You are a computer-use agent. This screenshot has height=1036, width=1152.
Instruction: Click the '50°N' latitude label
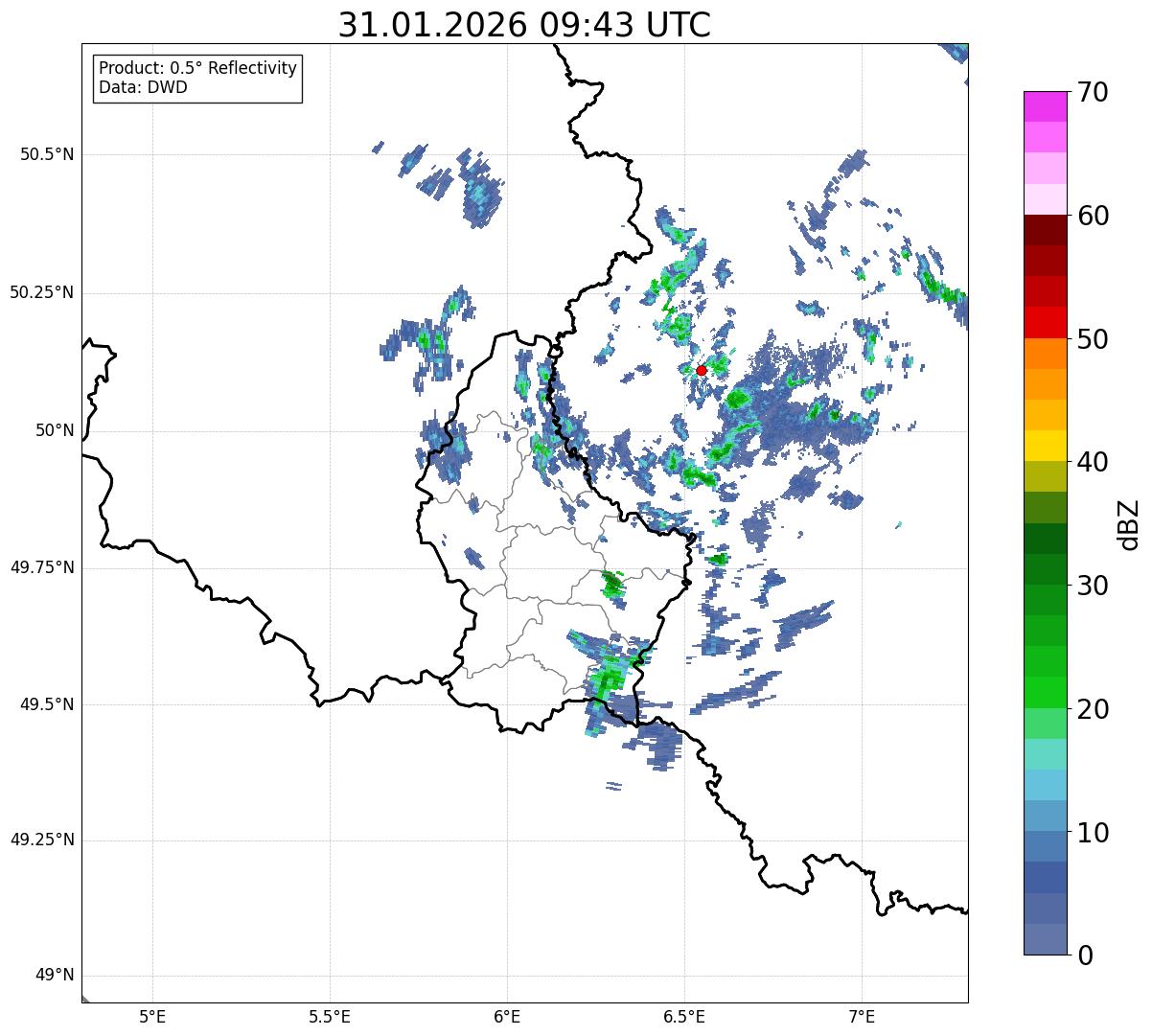(x=54, y=430)
